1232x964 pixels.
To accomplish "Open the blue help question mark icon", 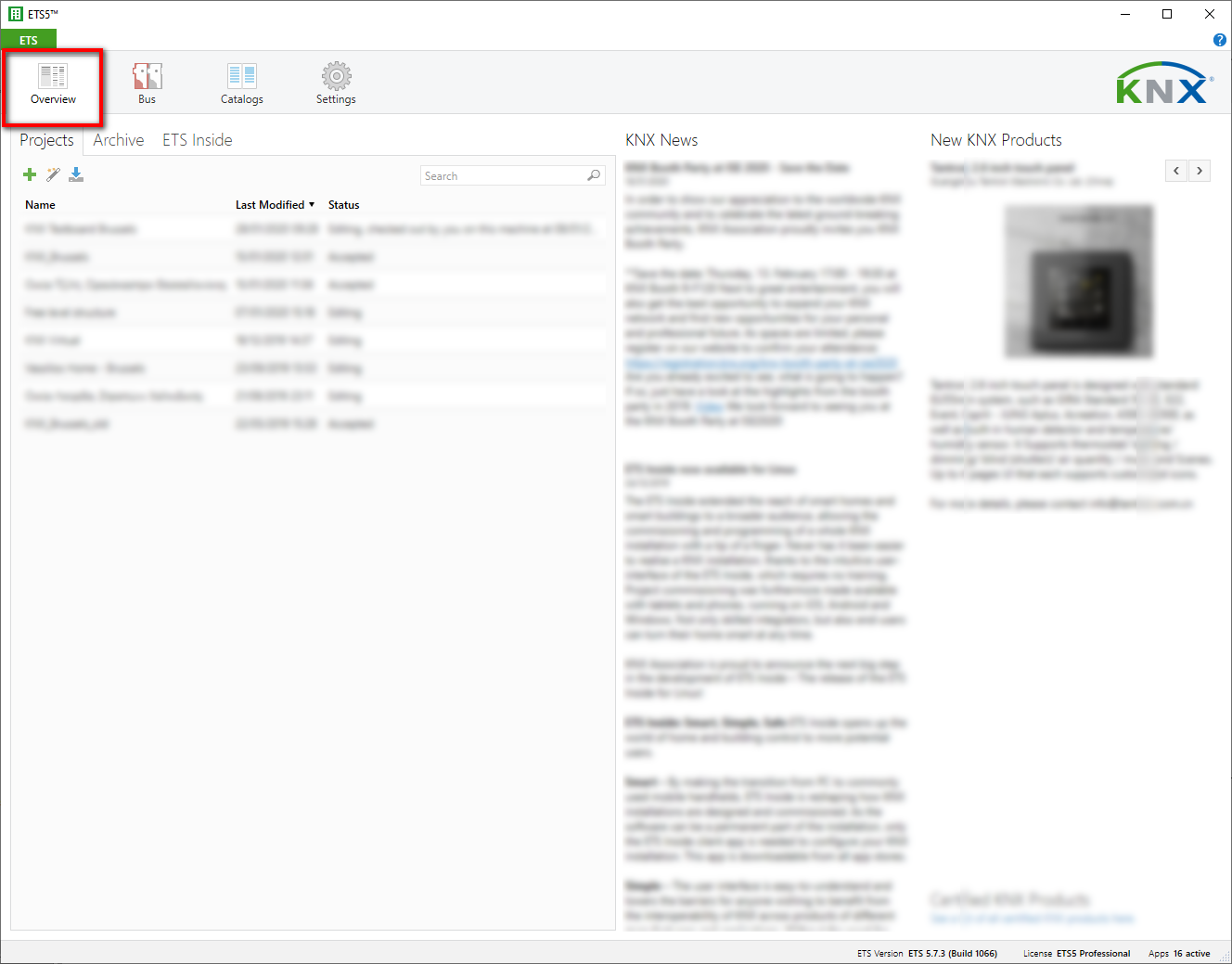I will pyautogui.click(x=1219, y=40).
